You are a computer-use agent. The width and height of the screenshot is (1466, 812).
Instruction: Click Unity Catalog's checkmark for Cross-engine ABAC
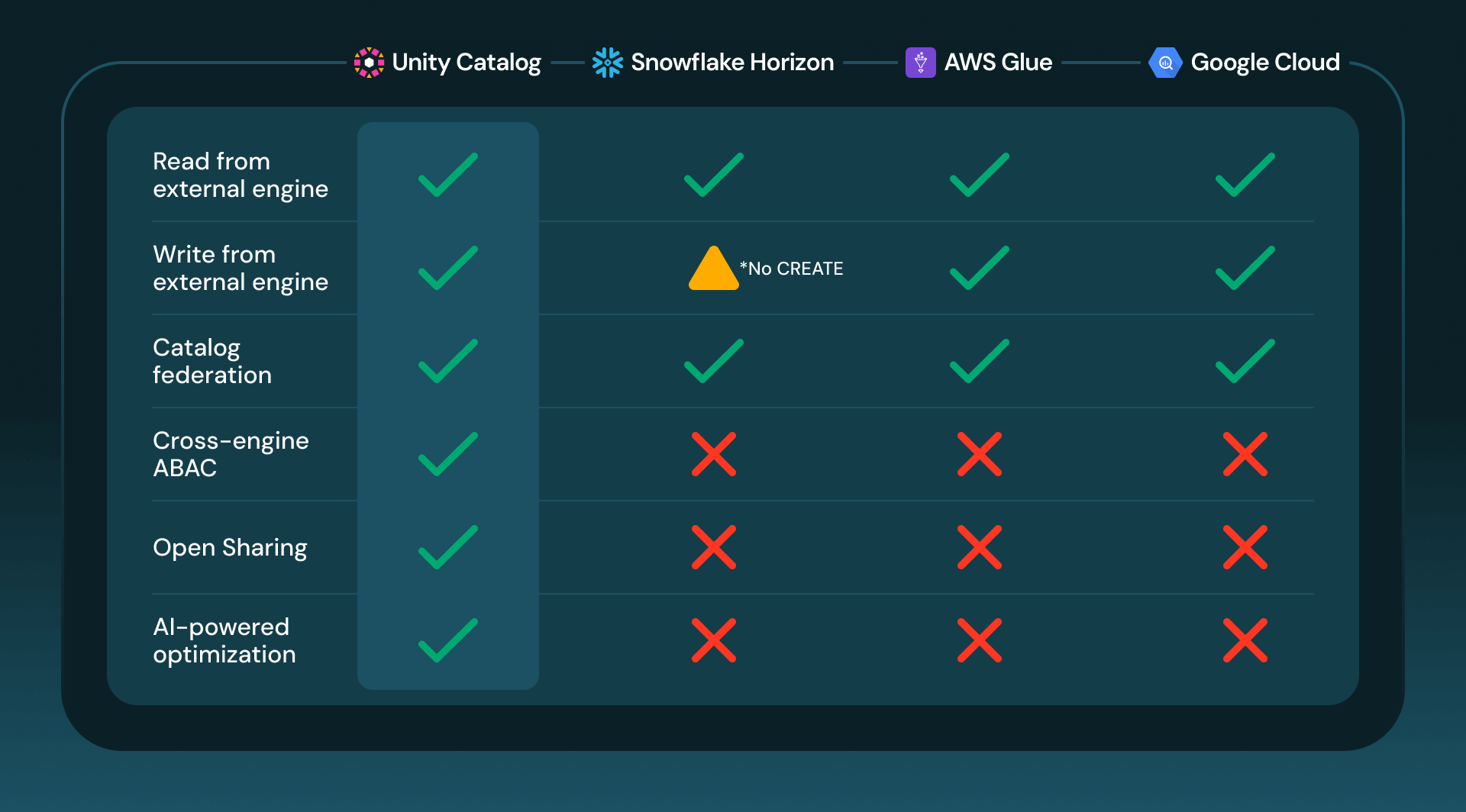(448, 454)
